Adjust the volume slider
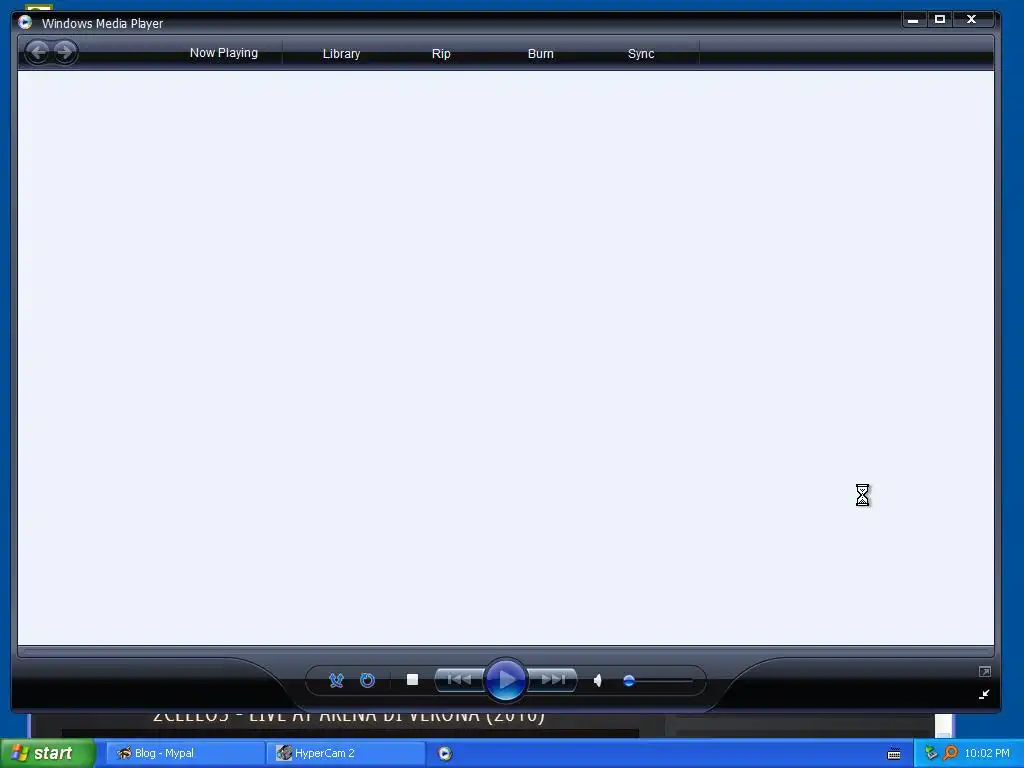 point(658,680)
